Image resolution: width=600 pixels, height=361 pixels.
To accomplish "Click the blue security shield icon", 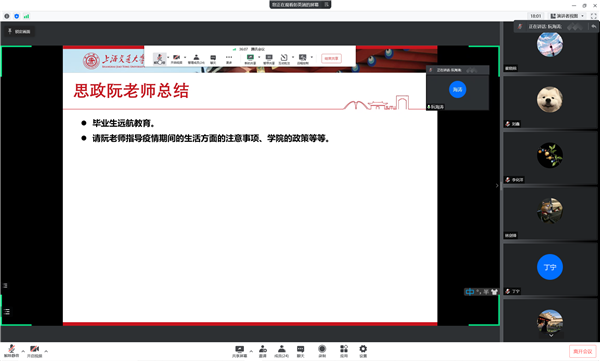I will tap(16, 16).
